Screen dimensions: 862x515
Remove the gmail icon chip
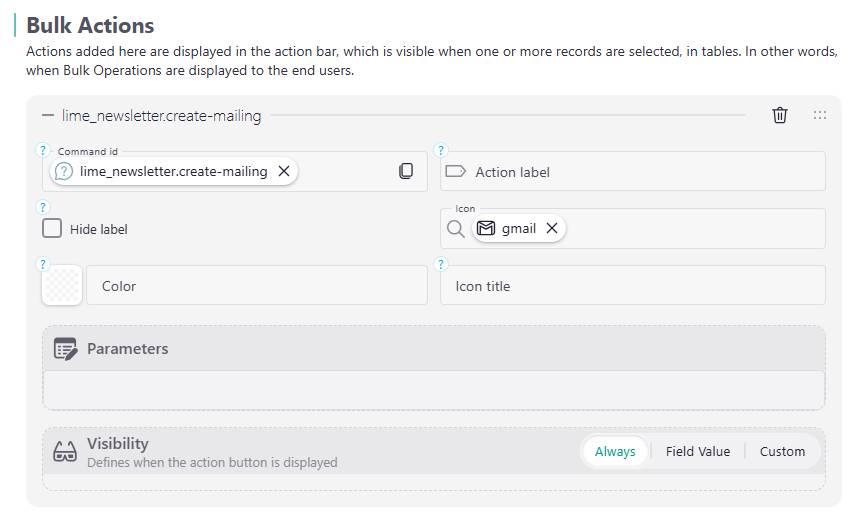(552, 228)
